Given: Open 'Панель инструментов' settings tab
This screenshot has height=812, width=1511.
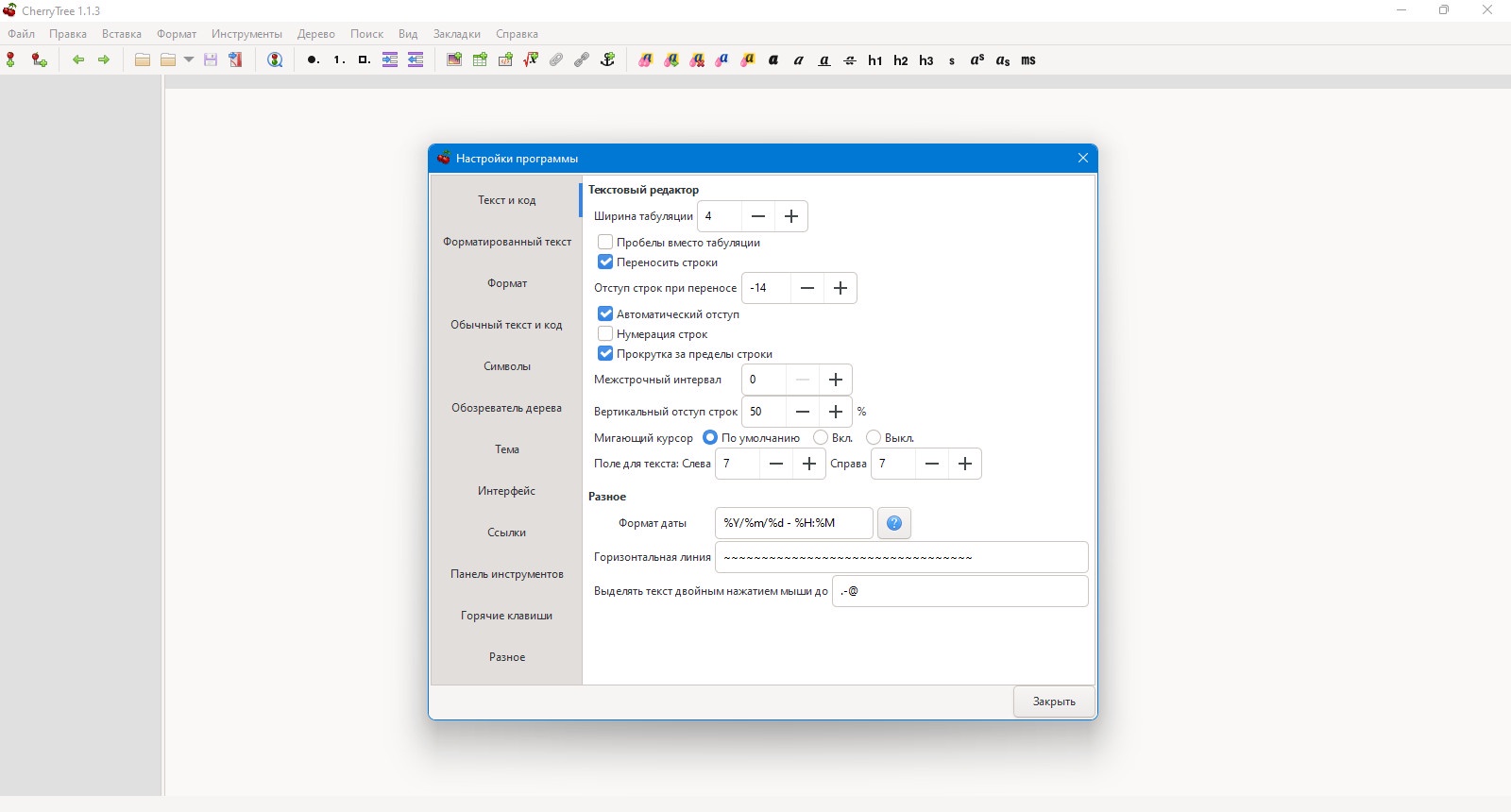Looking at the screenshot, I should [x=507, y=574].
